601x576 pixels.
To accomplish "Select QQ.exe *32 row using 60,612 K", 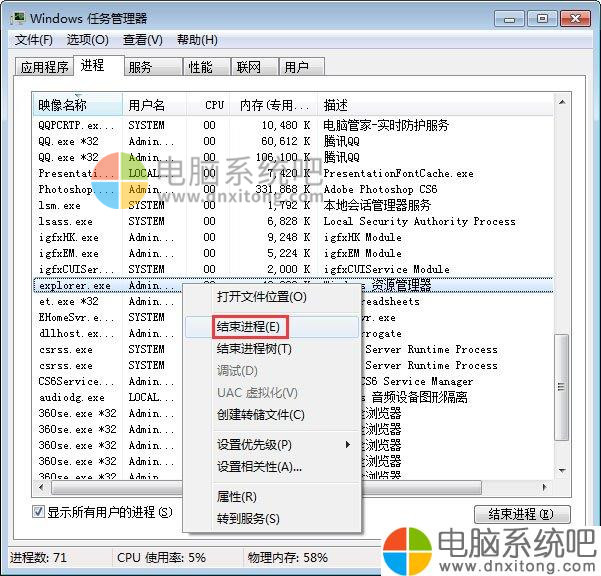I will click(x=293, y=141).
